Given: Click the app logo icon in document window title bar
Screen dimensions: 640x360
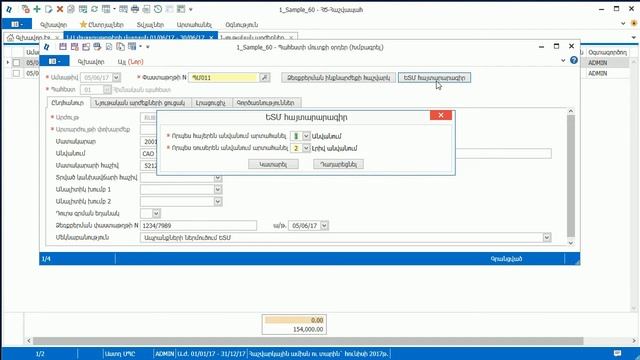Looking at the screenshot, I should [47, 47].
